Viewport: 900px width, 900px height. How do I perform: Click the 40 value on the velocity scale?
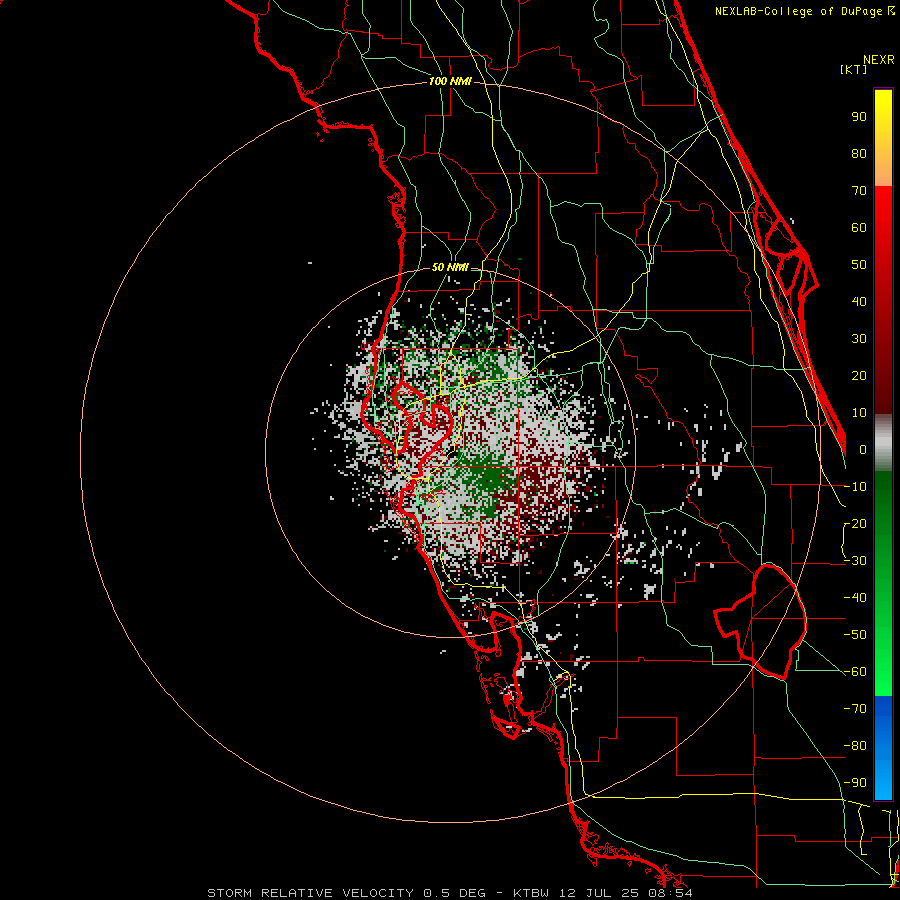[859, 301]
